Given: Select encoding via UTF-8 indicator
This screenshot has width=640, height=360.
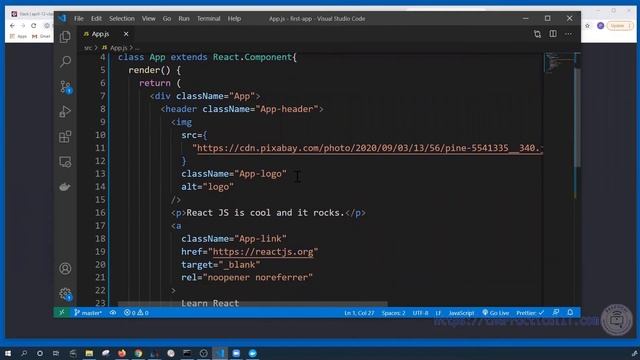Looking at the screenshot, I should click(420, 313).
